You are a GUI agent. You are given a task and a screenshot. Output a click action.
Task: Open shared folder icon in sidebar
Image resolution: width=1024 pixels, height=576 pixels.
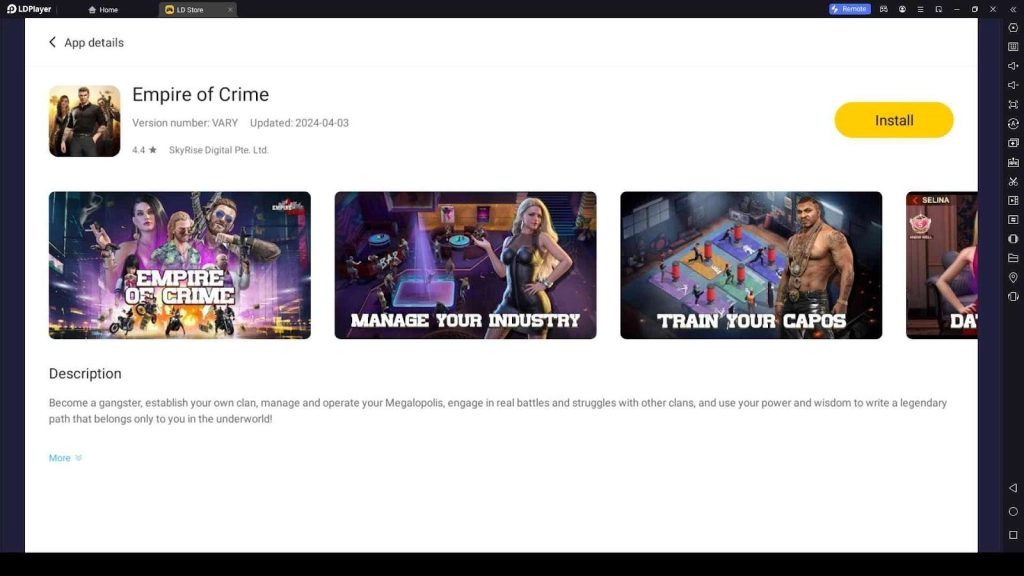tap(1013, 258)
